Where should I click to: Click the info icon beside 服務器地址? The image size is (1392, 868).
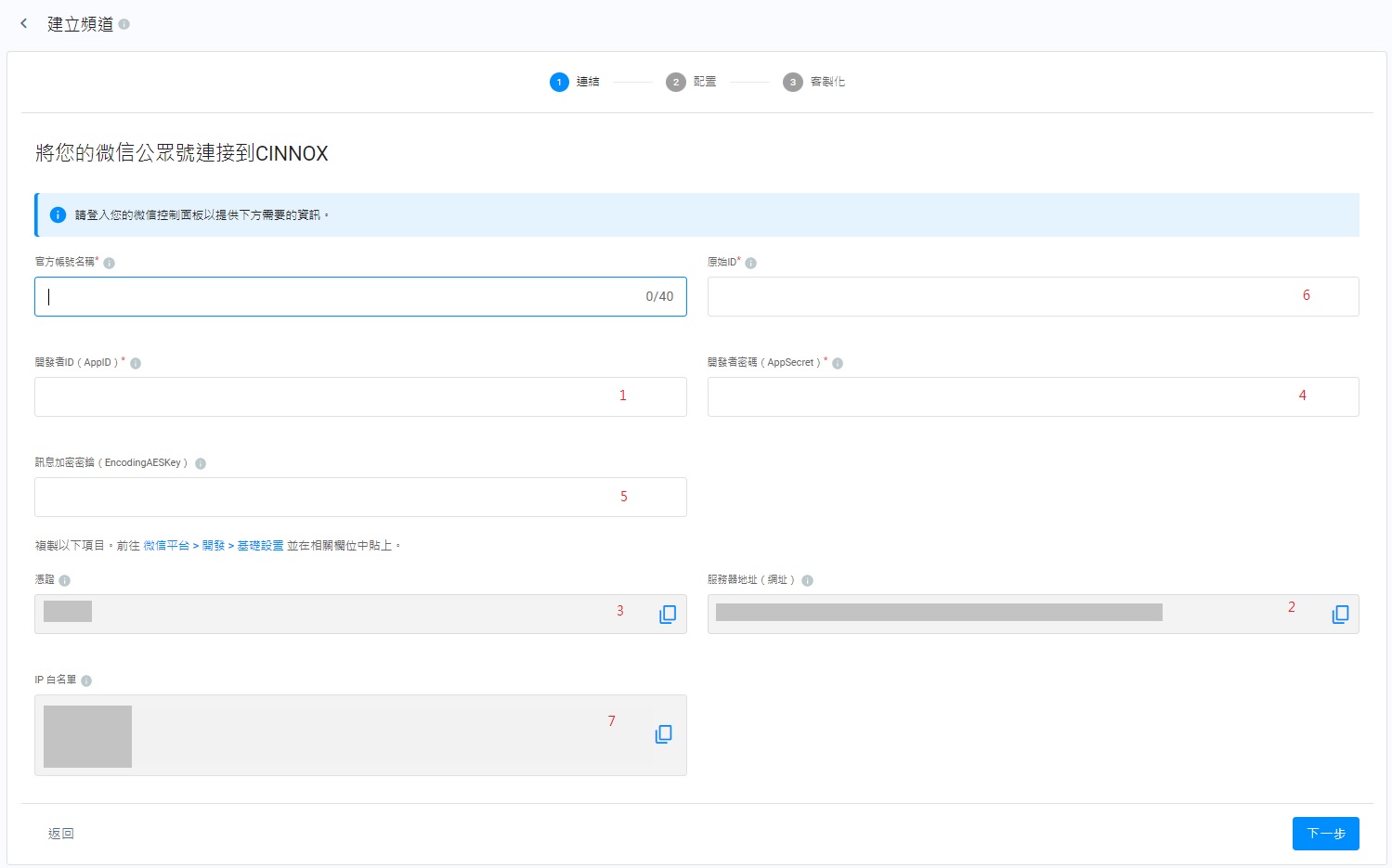point(808,580)
